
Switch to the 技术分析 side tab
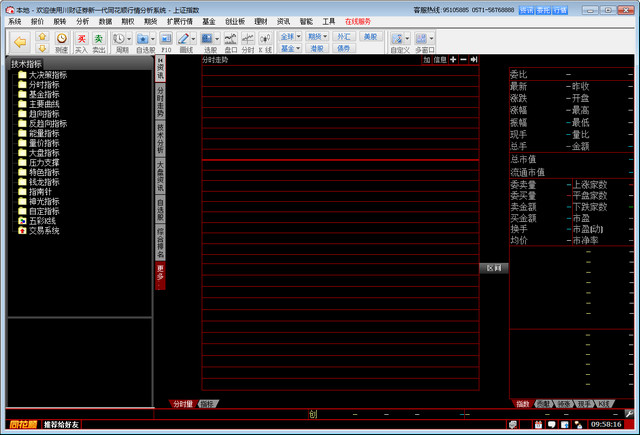(x=160, y=138)
